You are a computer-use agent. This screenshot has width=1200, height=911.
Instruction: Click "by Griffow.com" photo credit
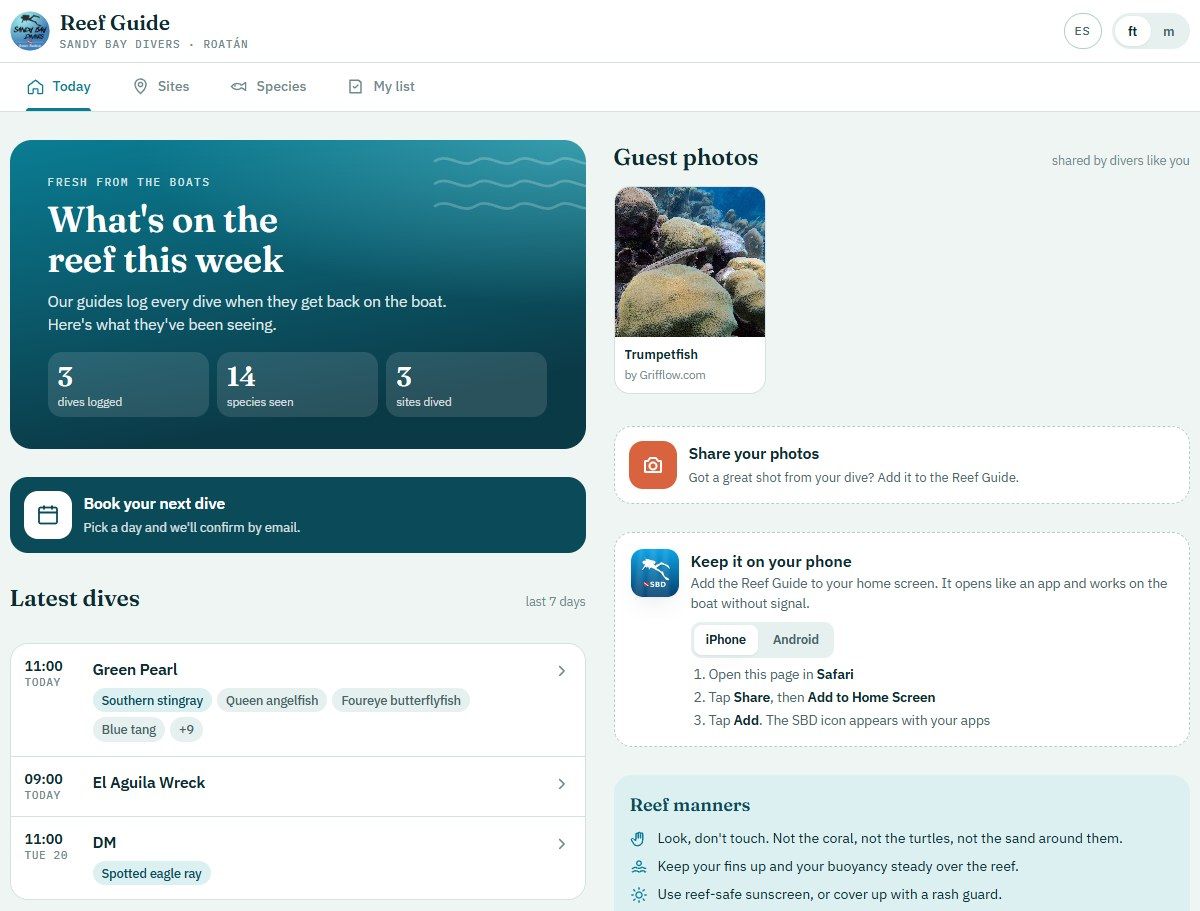[665, 375]
